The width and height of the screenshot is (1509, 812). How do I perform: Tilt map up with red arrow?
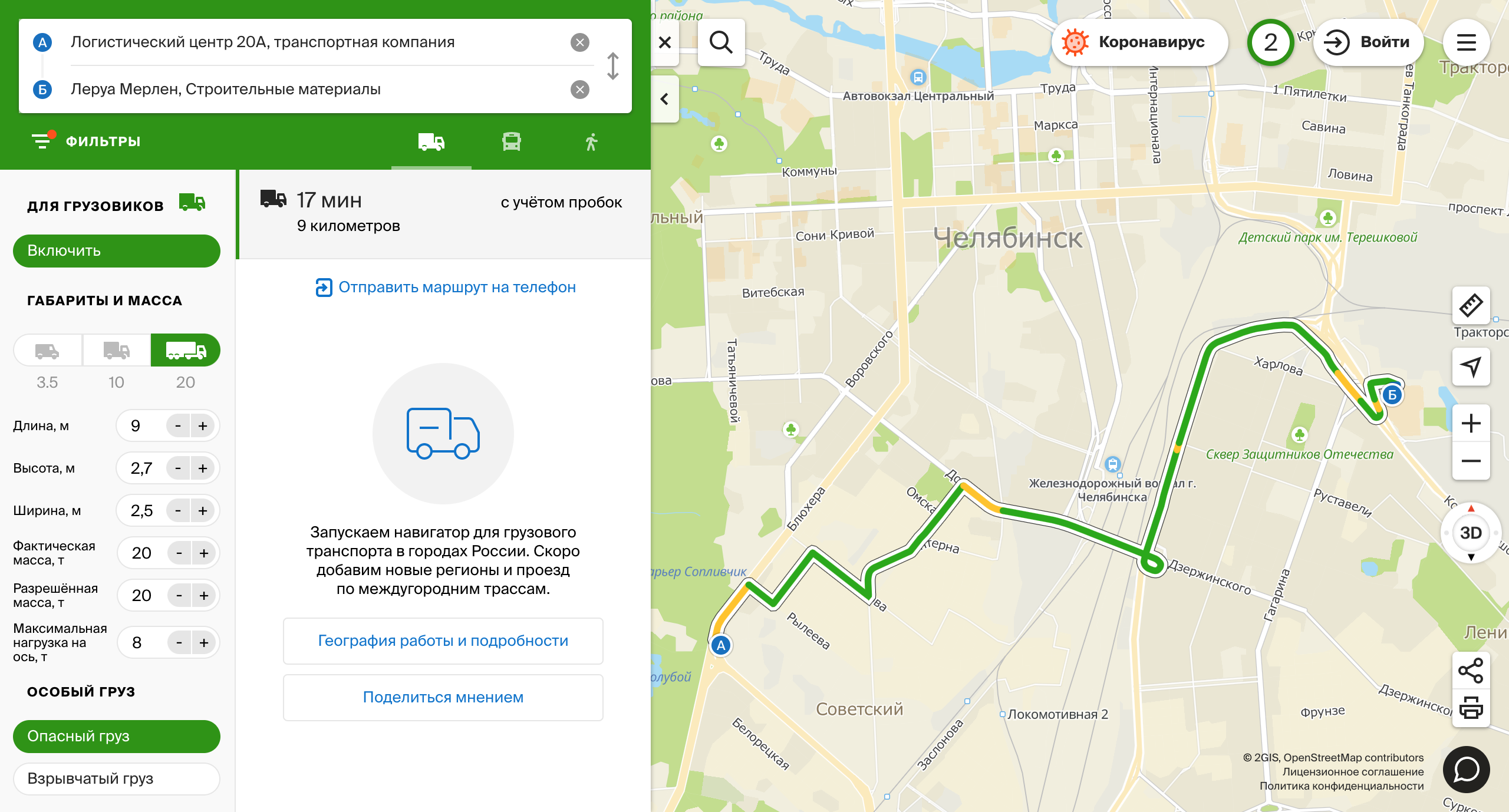(x=1471, y=509)
